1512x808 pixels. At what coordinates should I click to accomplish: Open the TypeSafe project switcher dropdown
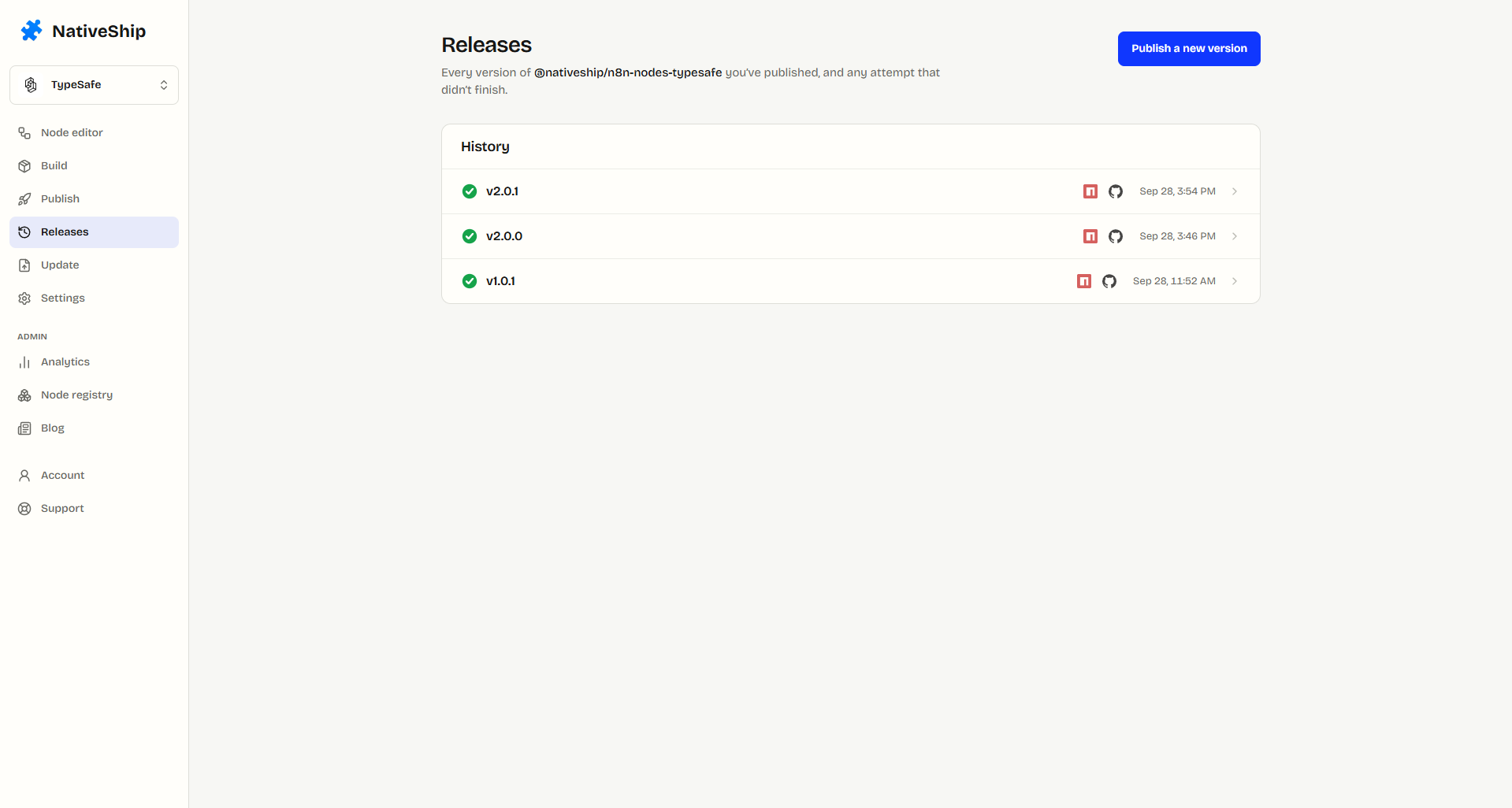[94, 85]
